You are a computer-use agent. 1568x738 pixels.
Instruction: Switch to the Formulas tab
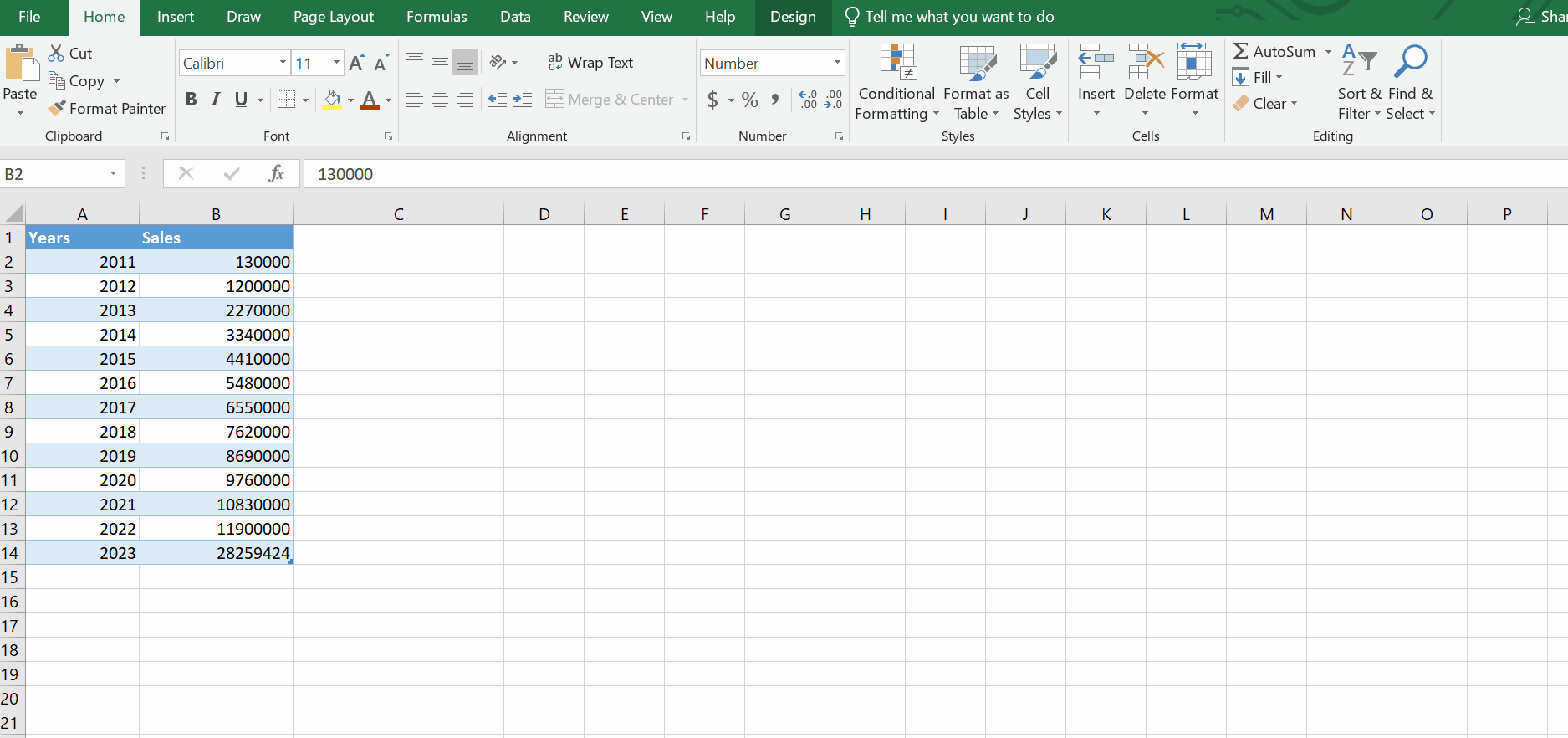437,17
